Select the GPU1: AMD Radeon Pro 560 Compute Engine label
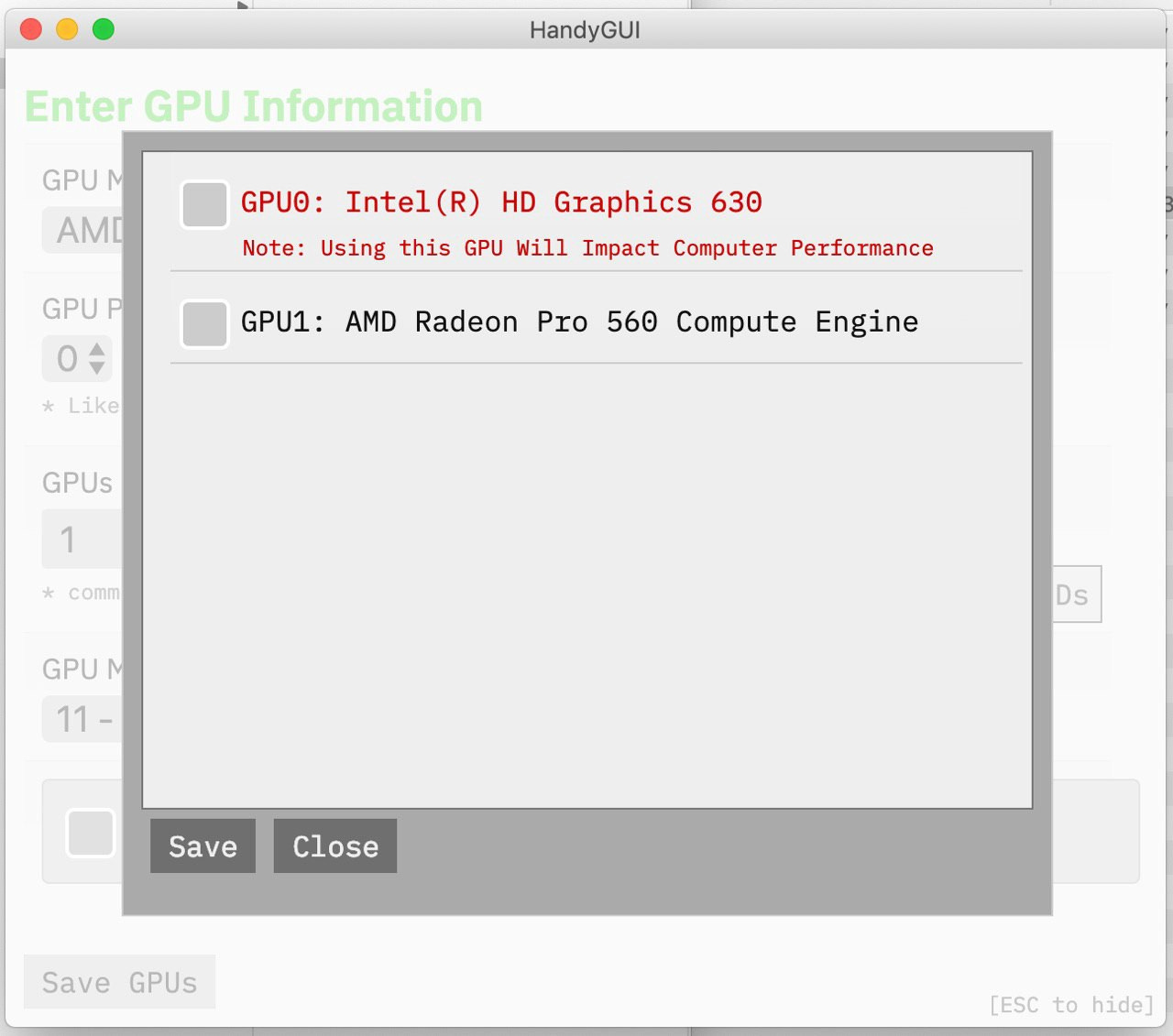1173x1036 pixels. click(579, 322)
